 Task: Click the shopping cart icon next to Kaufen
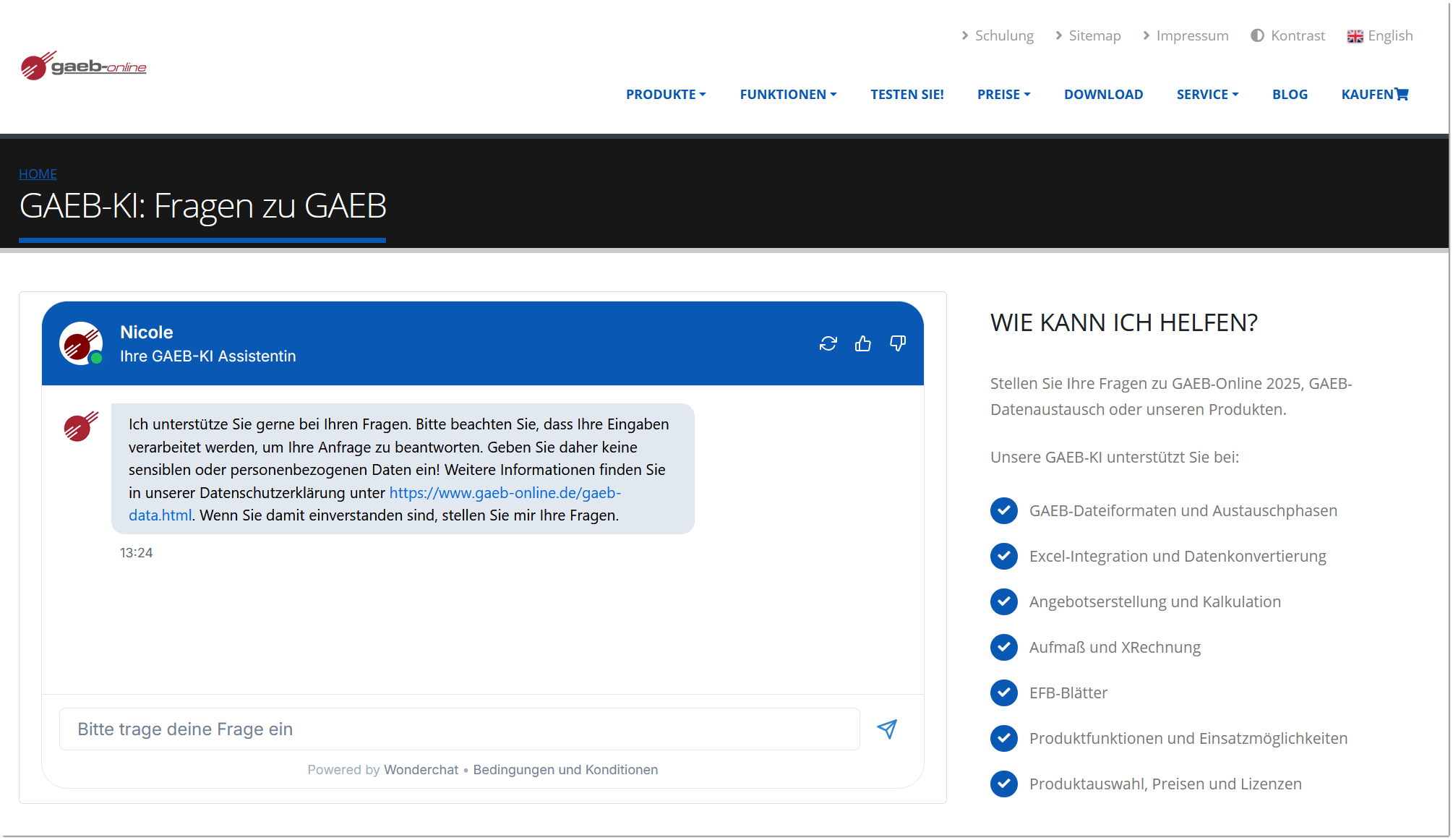pos(1402,94)
